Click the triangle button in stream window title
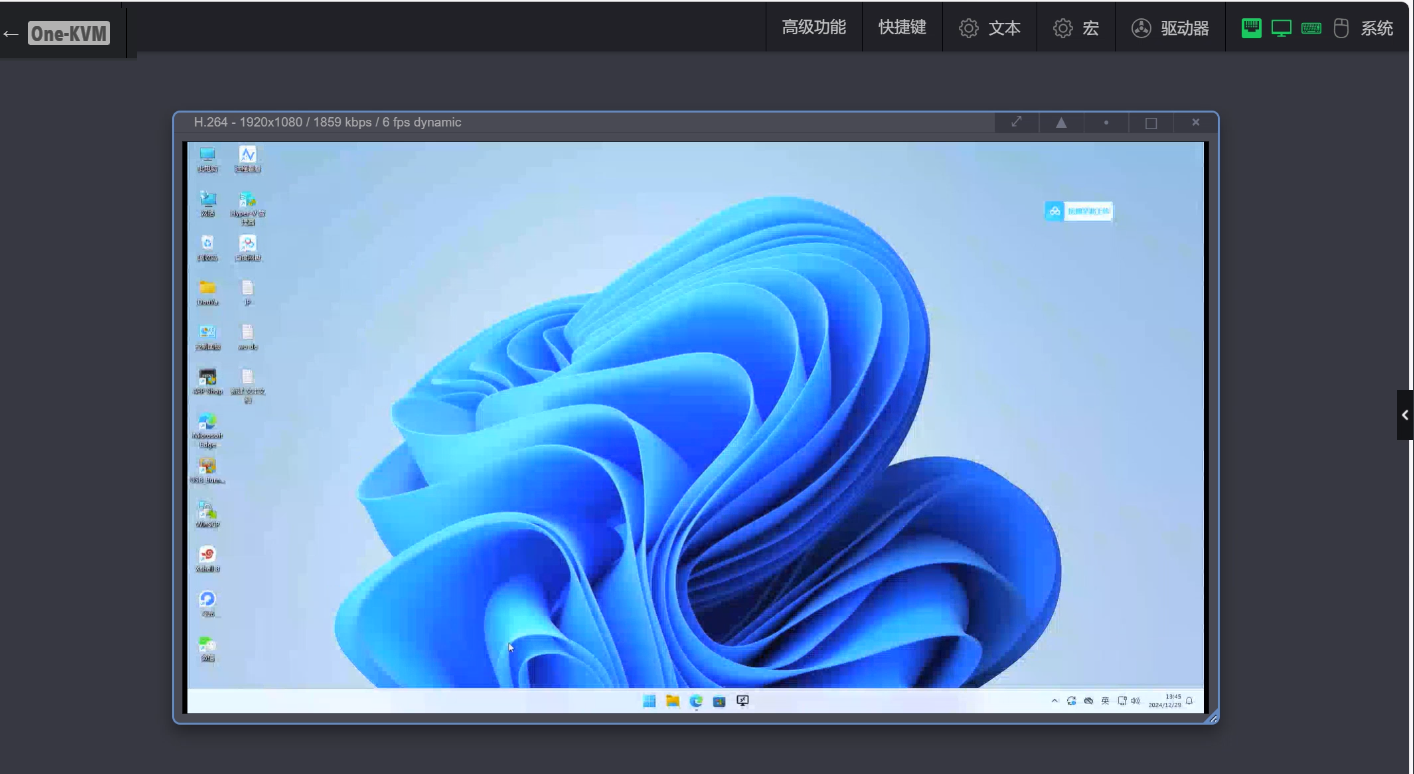The image size is (1414, 774). tap(1061, 122)
